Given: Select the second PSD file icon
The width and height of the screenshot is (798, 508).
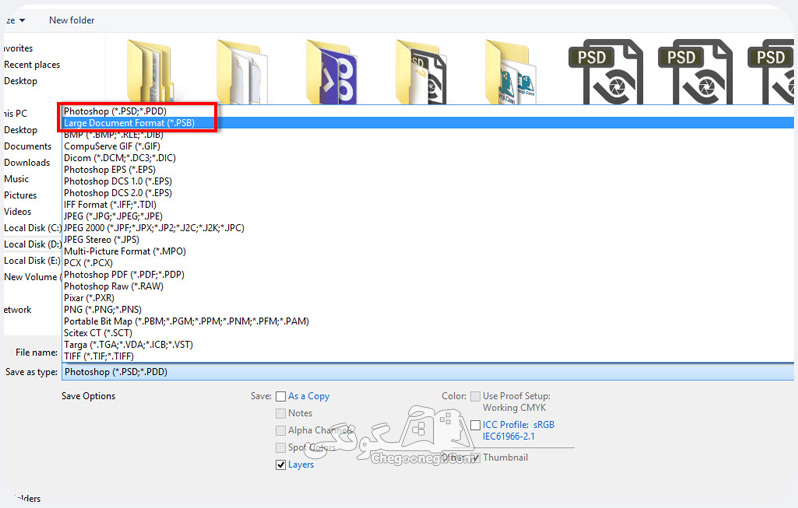Looking at the screenshot, I should [x=695, y=71].
